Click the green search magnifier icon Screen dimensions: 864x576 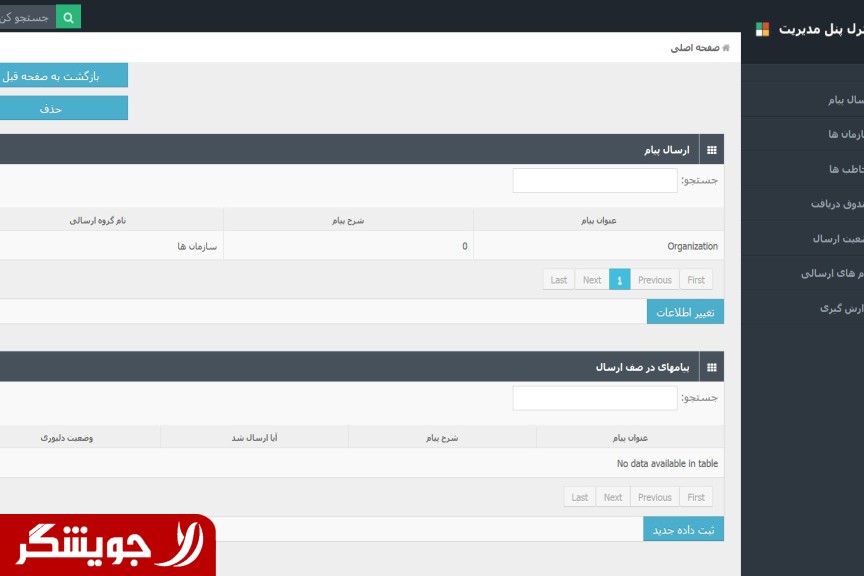click(x=68, y=17)
